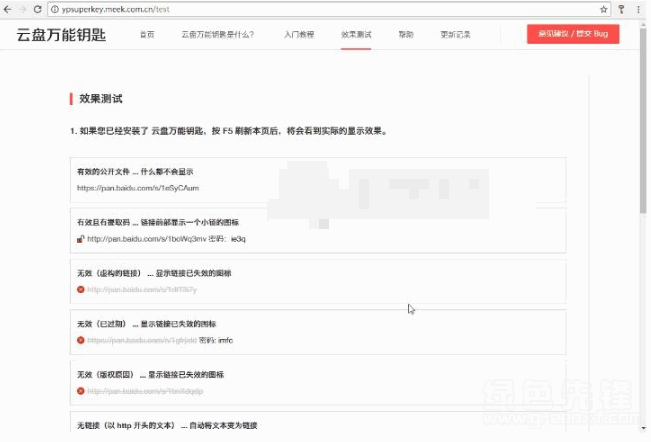Select the 效果测试 navigation tab
The image size is (651, 442).
click(x=356, y=34)
